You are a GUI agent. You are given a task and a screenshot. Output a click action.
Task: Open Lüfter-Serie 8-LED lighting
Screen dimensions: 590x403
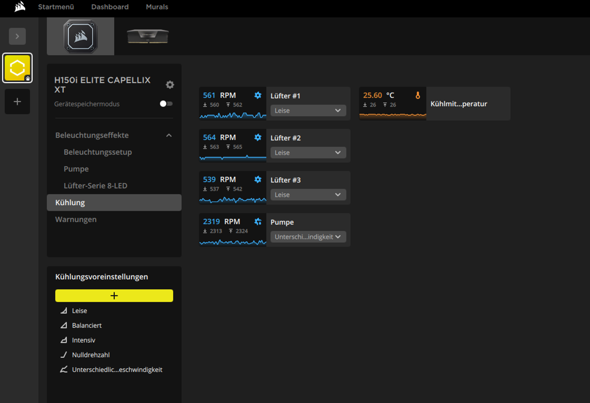point(95,186)
